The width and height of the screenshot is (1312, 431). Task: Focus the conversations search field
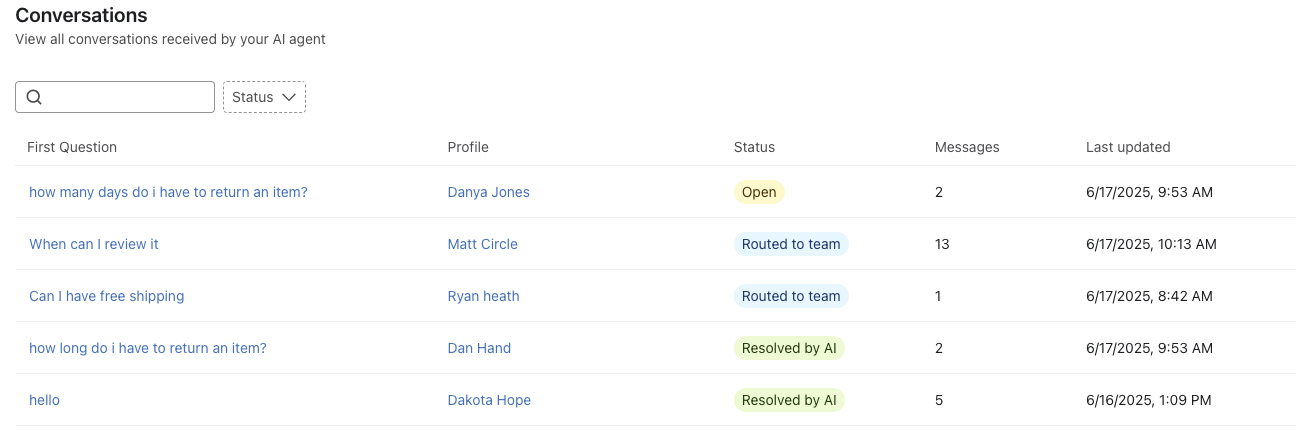(115, 97)
